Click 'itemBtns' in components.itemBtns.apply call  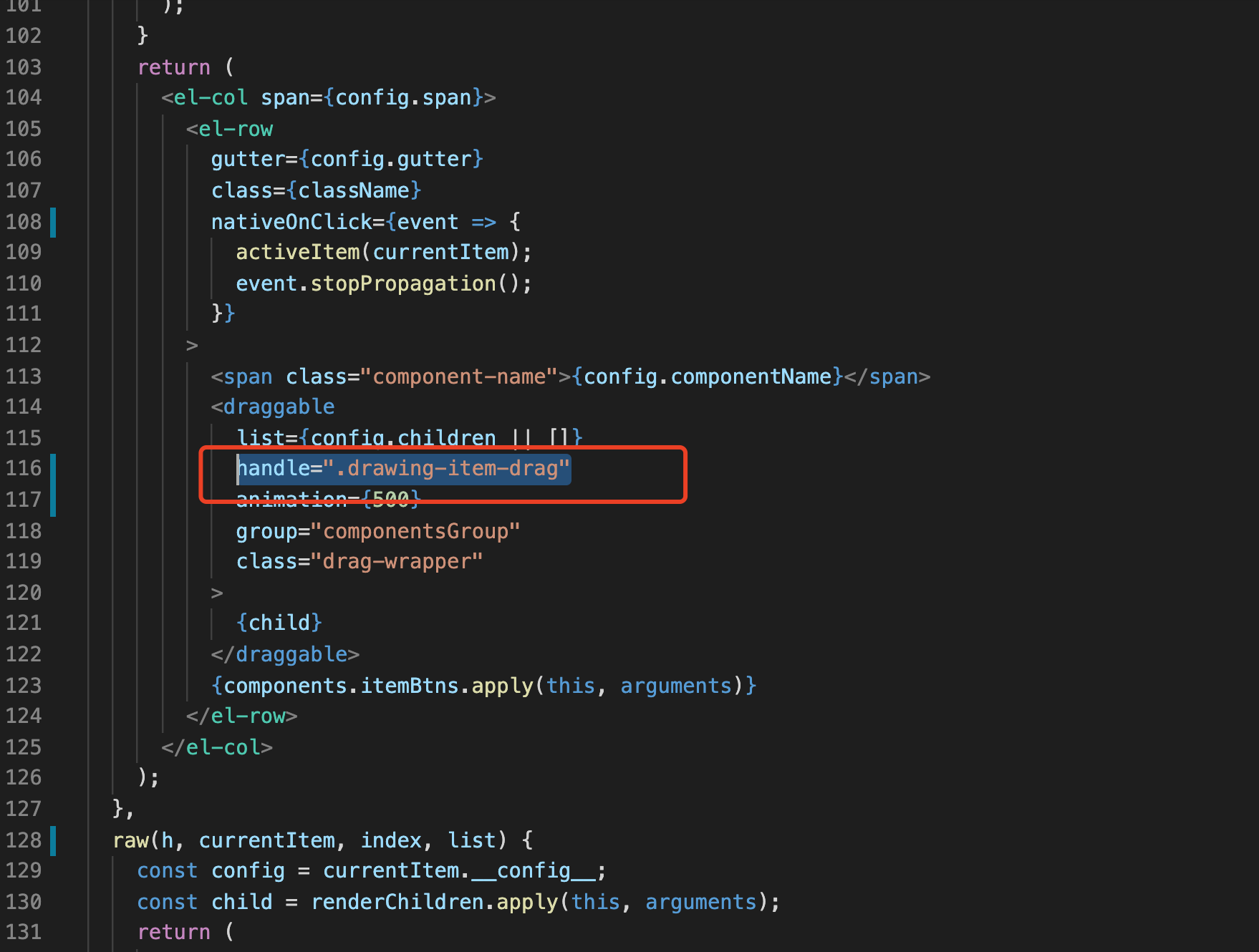coord(410,686)
